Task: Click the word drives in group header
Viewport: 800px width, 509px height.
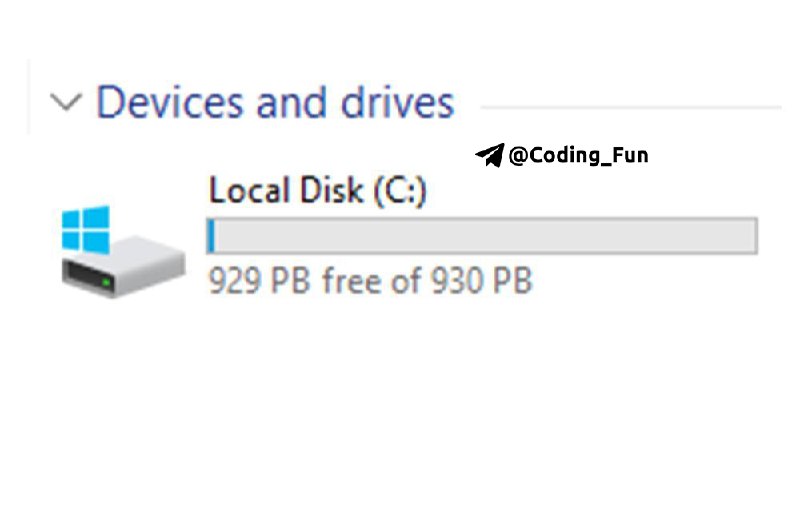Action: [397, 103]
